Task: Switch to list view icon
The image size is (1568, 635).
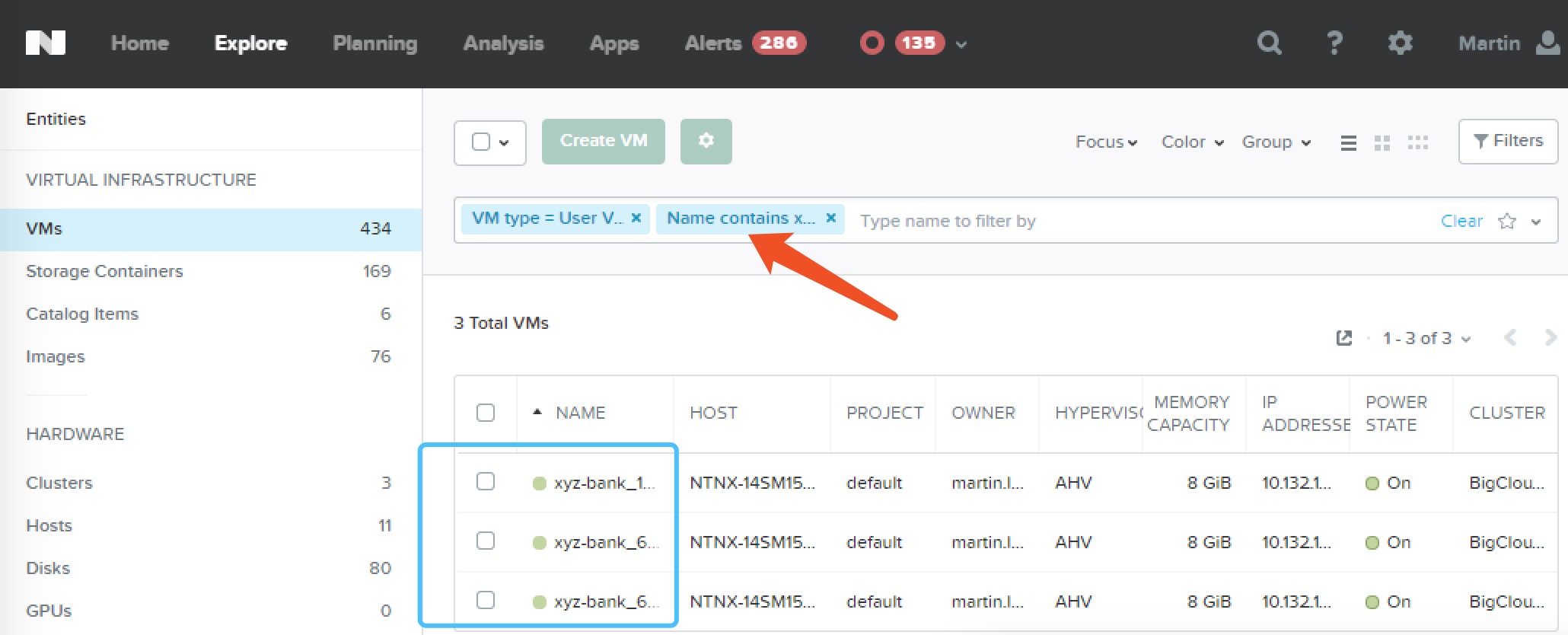Action: coord(1348,142)
